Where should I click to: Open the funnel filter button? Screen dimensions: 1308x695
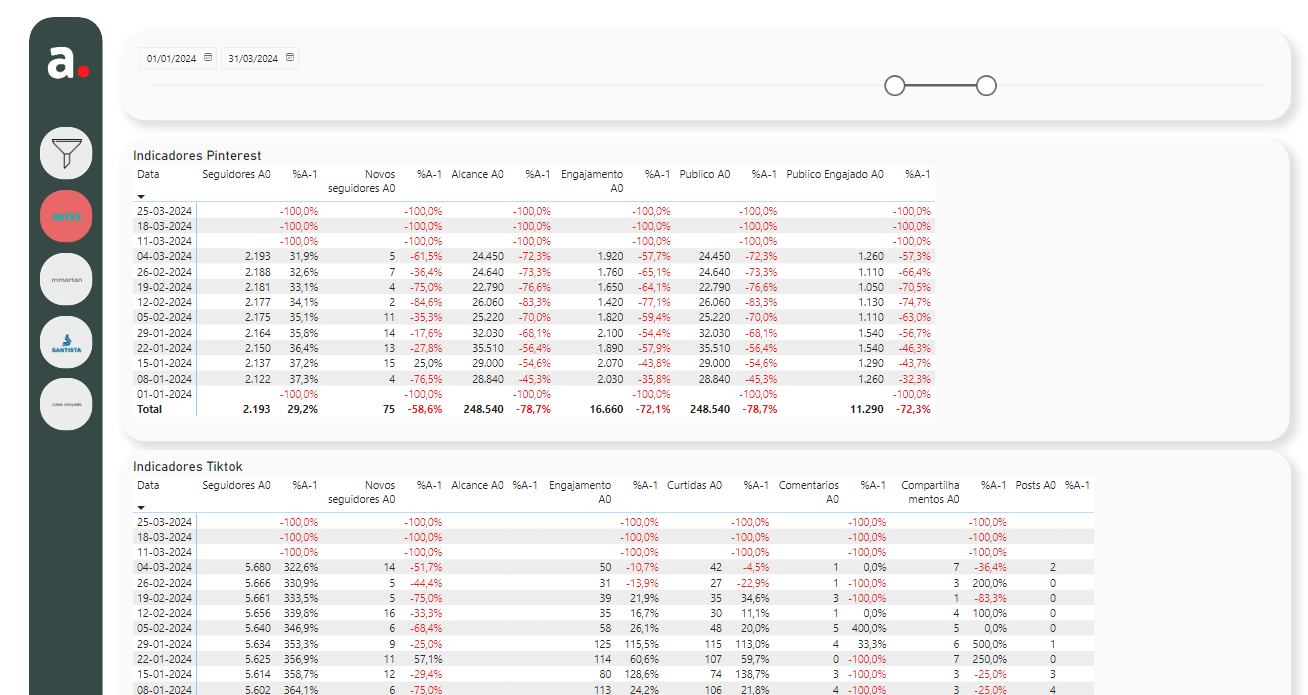click(x=66, y=154)
